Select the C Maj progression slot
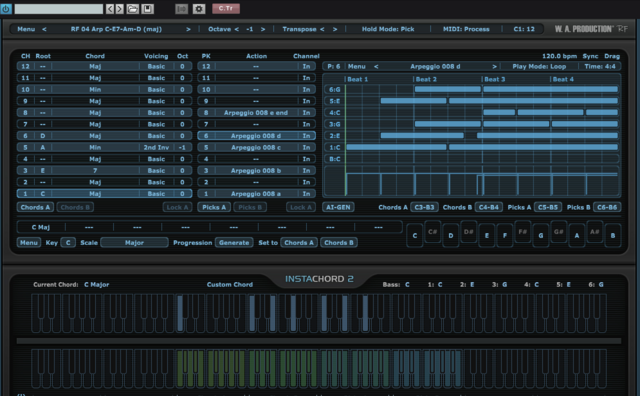This screenshot has width=640, height=396. 41,227
